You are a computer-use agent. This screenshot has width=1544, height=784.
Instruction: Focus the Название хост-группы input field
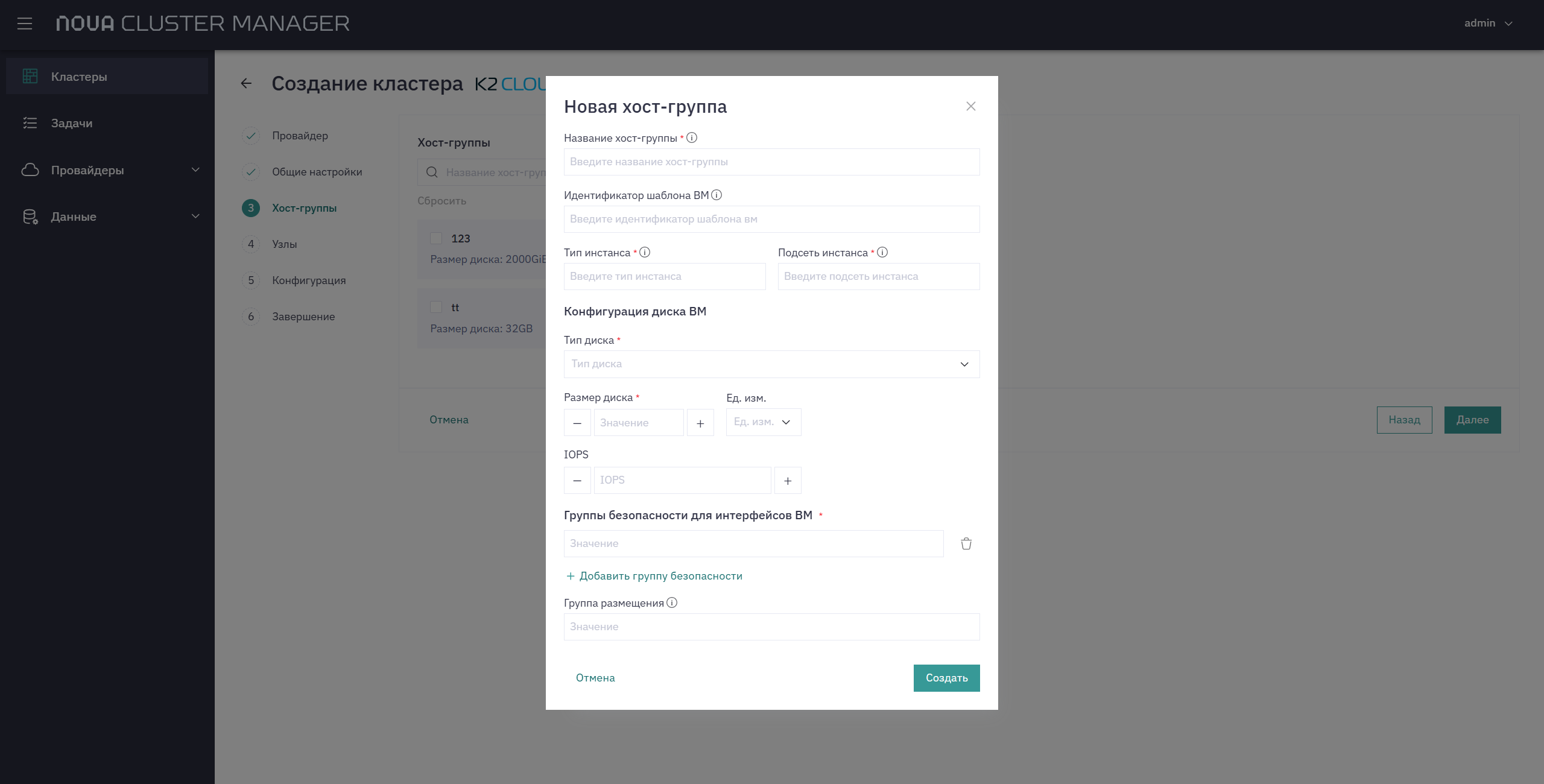[x=771, y=162]
